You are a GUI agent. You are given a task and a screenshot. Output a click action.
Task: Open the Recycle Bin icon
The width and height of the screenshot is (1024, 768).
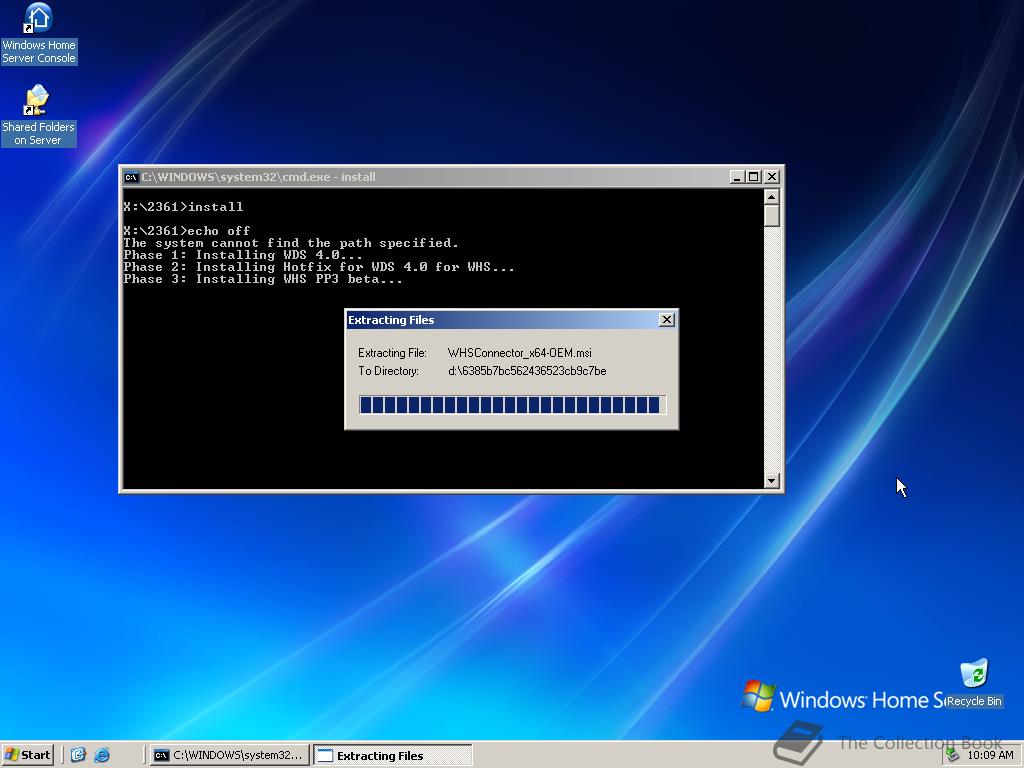coord(974,683)
